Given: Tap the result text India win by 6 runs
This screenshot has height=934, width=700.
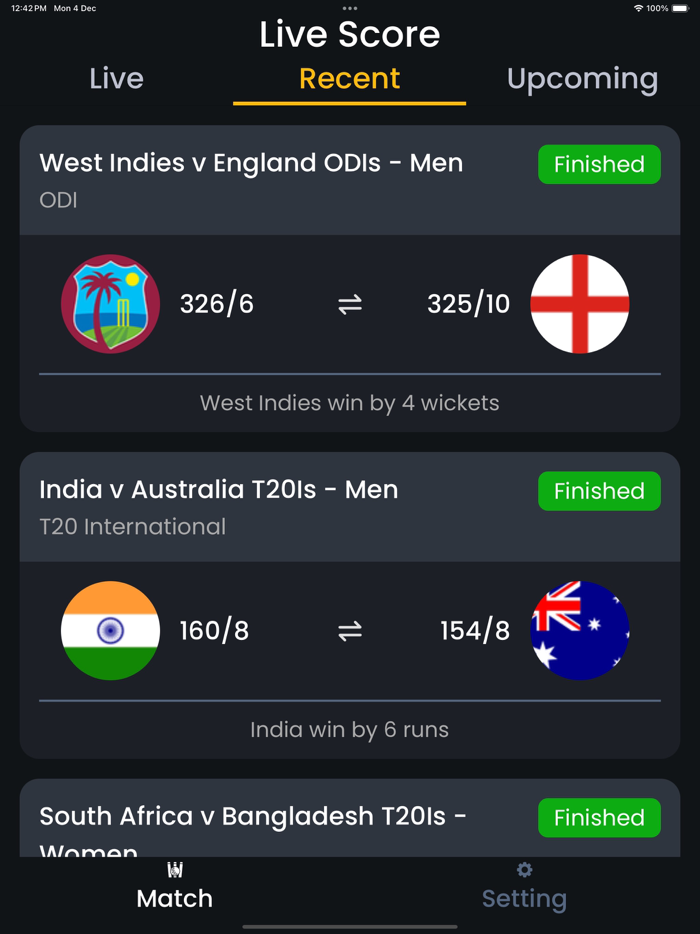Looking at the screenshot, I should click(x=349, y=729).
